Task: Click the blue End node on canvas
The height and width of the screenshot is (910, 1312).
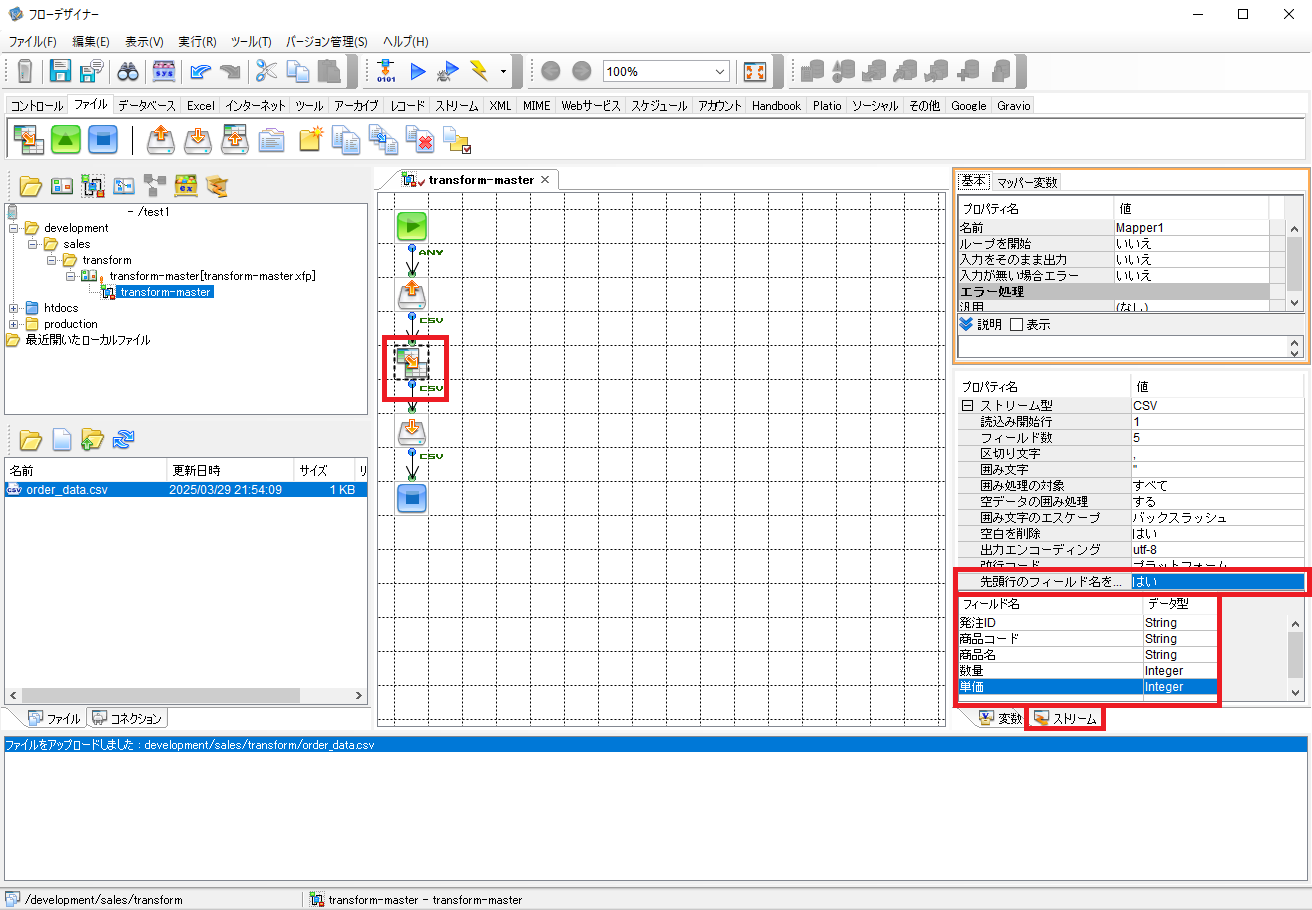Action: (x=412, y=498)
